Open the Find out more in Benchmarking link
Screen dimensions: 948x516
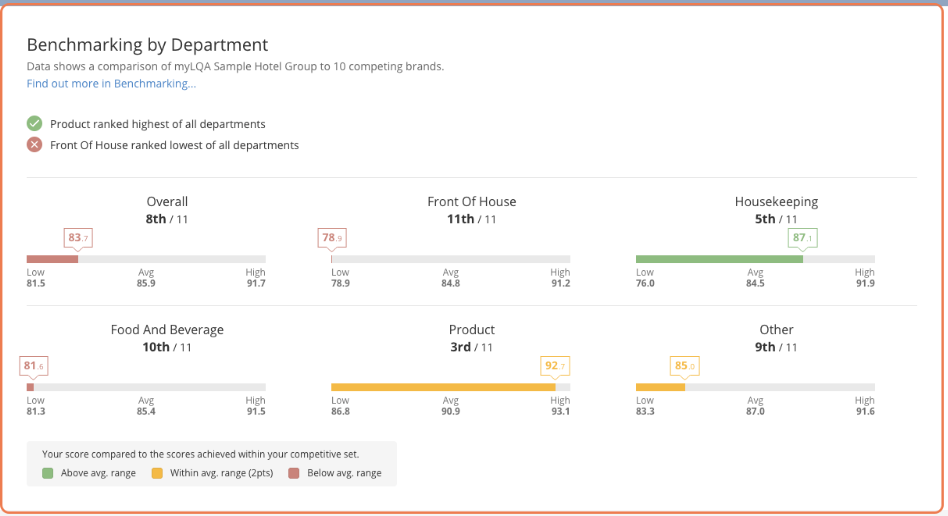(x=111, y=84)
